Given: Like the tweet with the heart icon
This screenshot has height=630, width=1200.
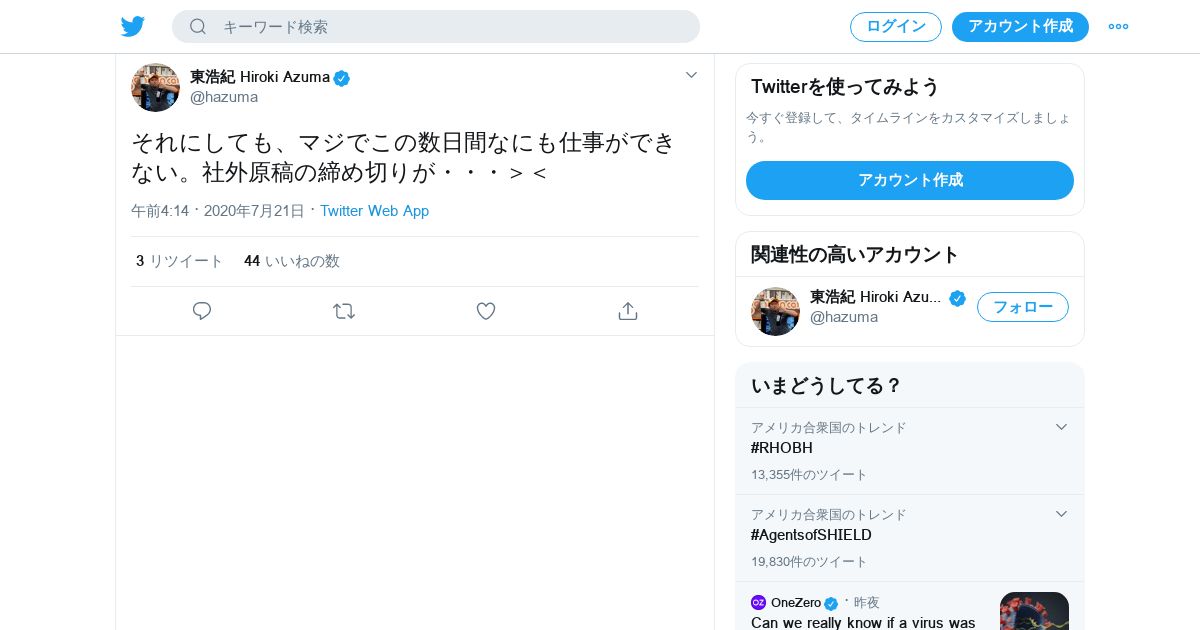Looking at the screenshot, I should point(486,311).
